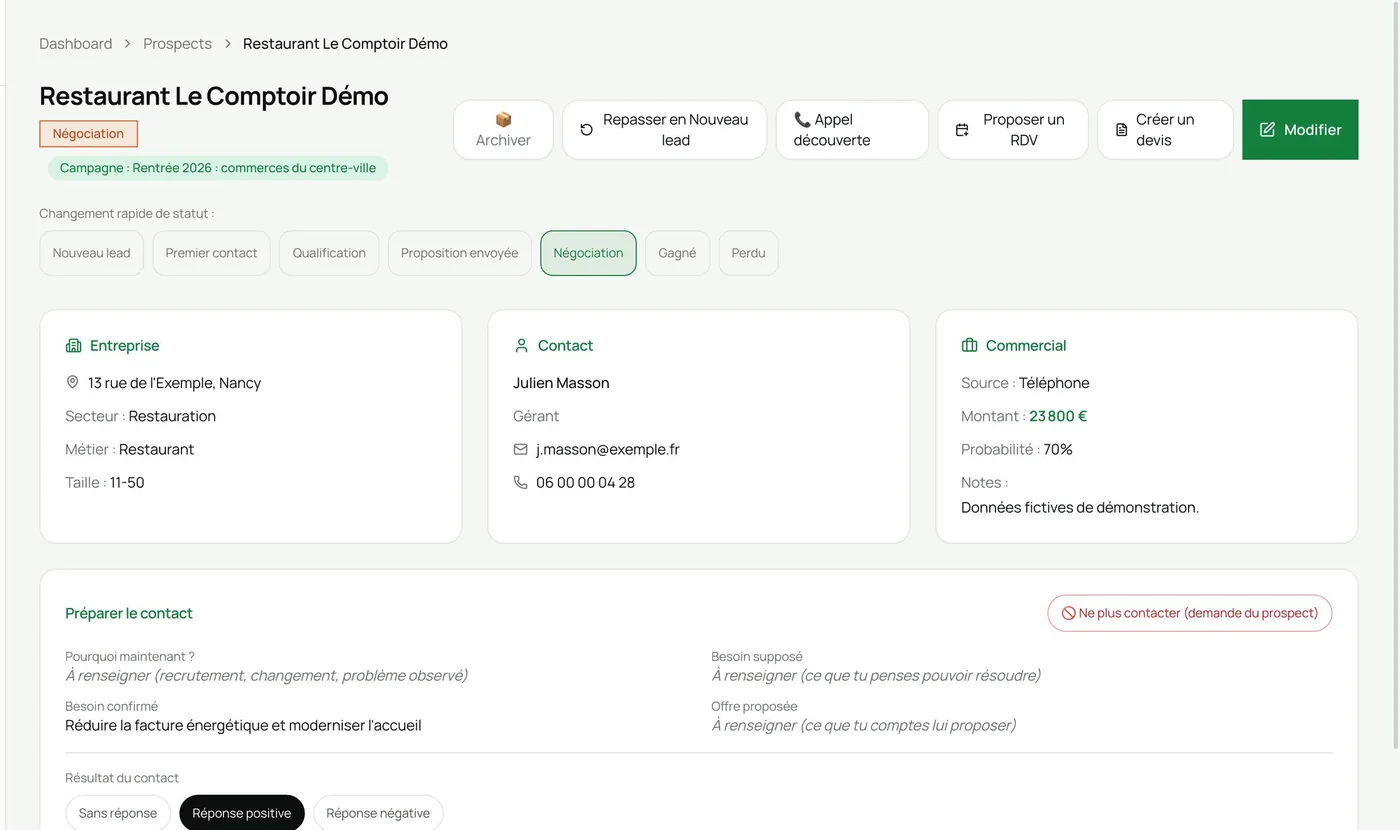Click Repasser en Nouveau lead button
The width and height of the screenshot is (1400, 830).
664,130
